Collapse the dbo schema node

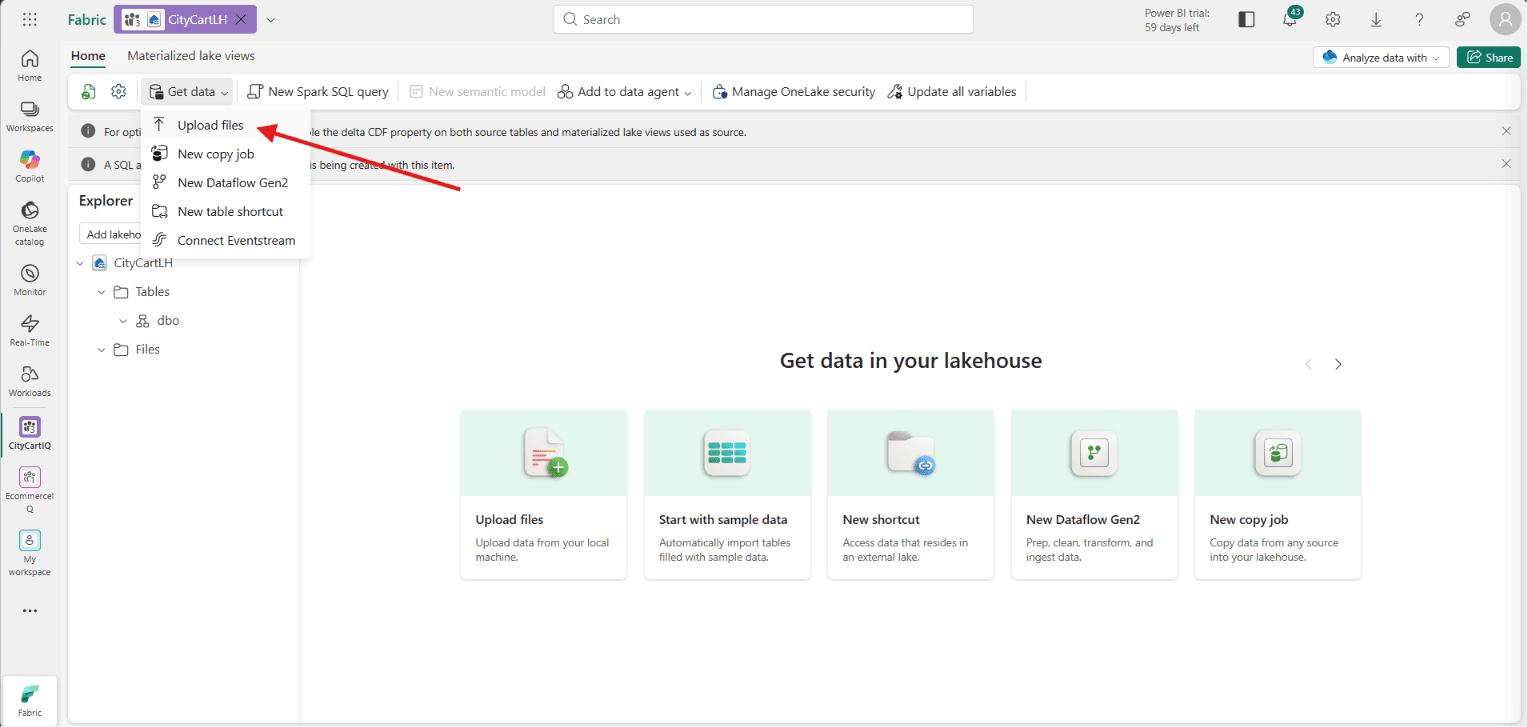[x=123, y=321]
